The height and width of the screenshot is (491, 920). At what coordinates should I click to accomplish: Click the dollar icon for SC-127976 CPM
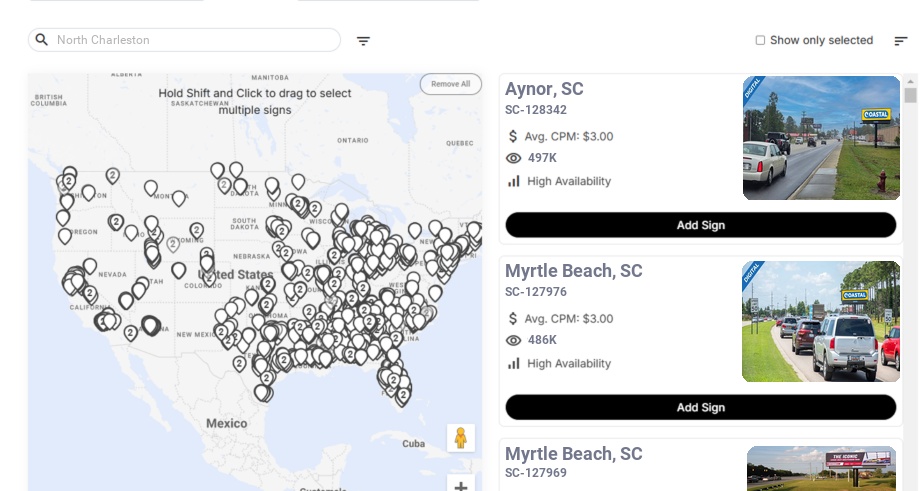point(513,319)
